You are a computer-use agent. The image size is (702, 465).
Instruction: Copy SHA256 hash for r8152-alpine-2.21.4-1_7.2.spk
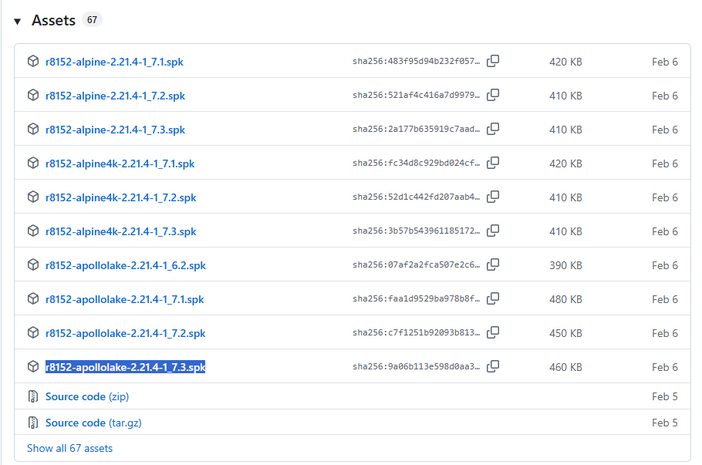(492, 96)
